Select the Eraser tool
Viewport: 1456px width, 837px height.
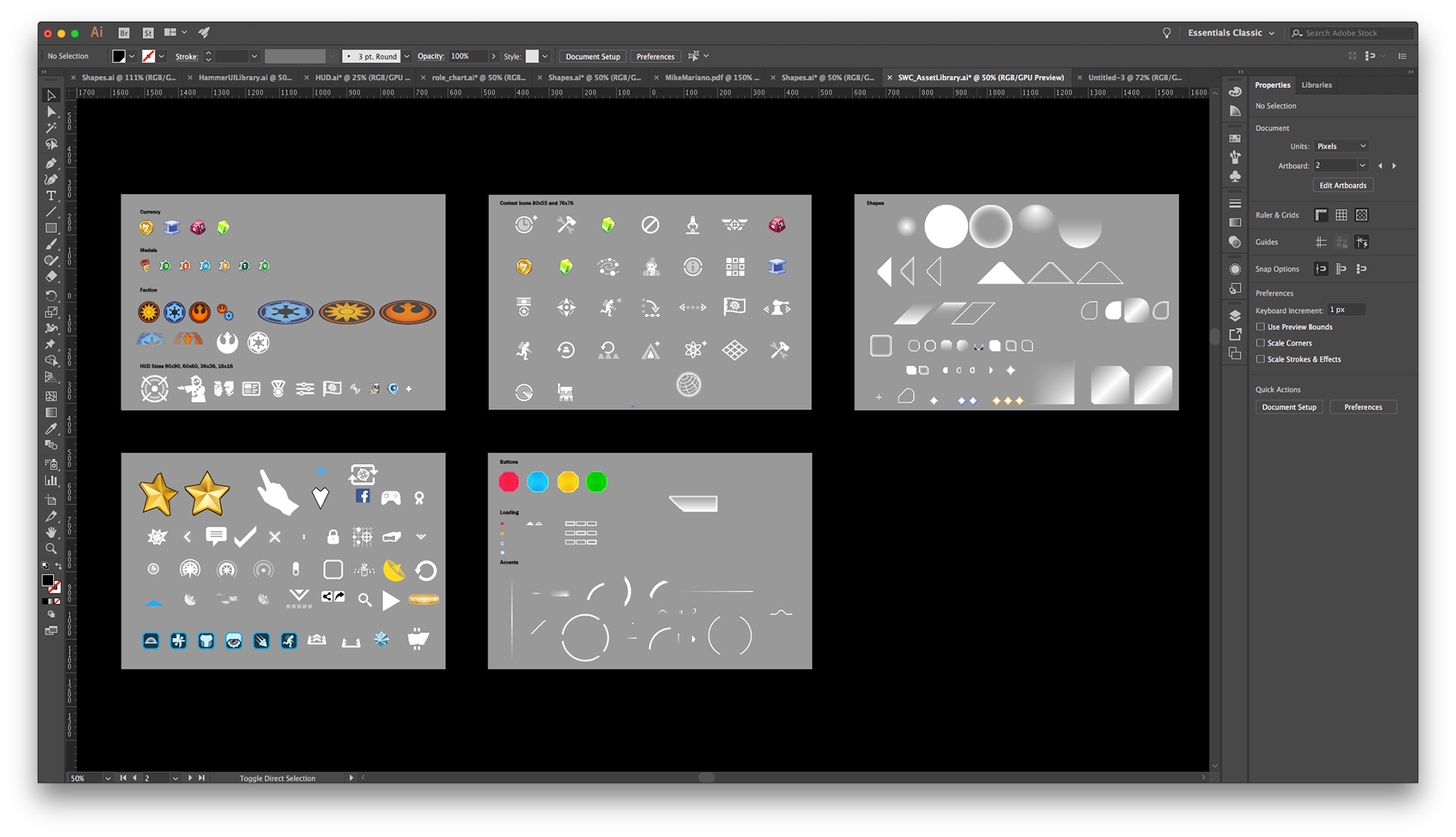(51, 277)
